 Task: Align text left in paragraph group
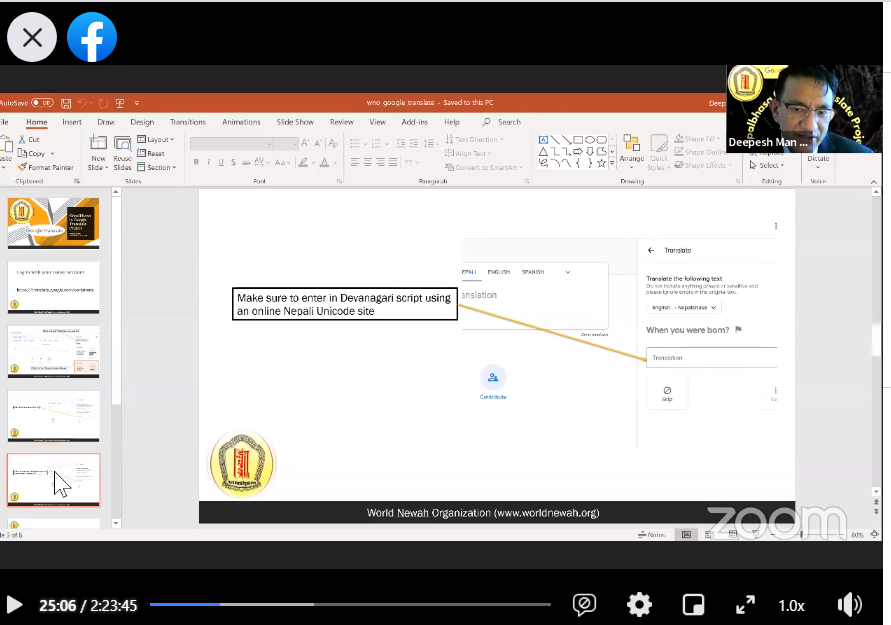[355, 162]
